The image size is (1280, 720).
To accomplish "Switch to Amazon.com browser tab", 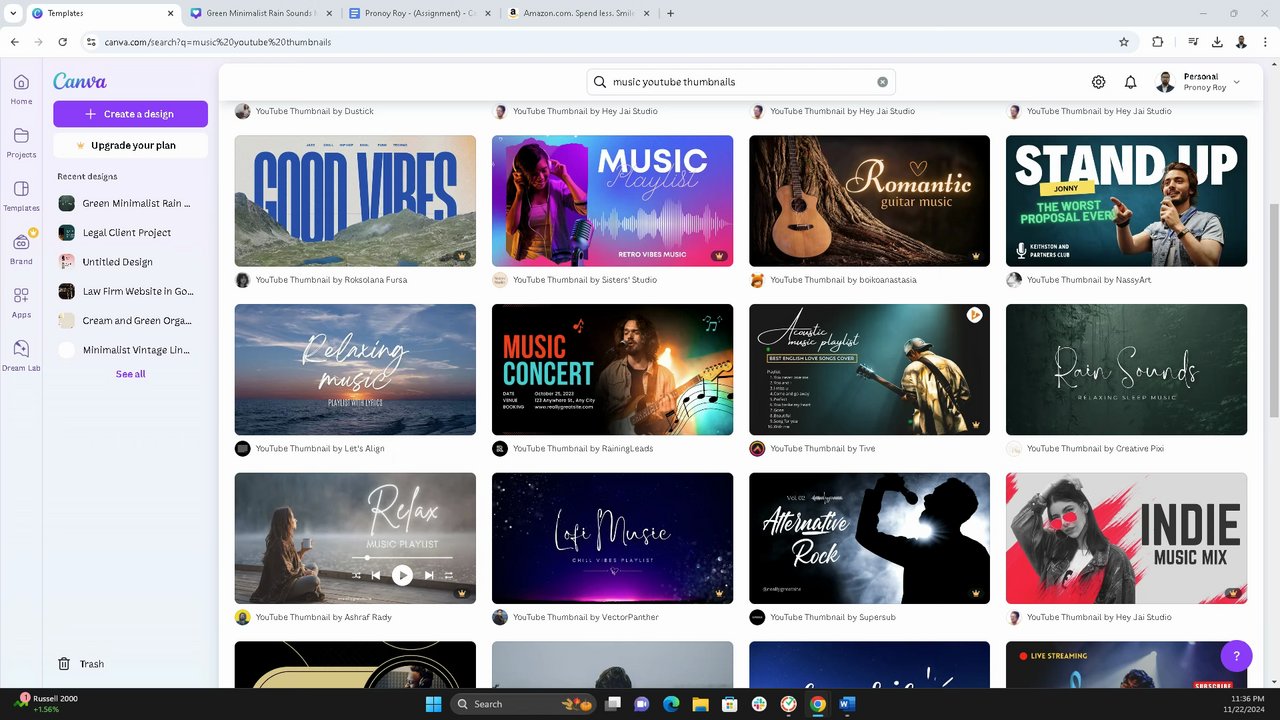I will (x=578, y=14).
